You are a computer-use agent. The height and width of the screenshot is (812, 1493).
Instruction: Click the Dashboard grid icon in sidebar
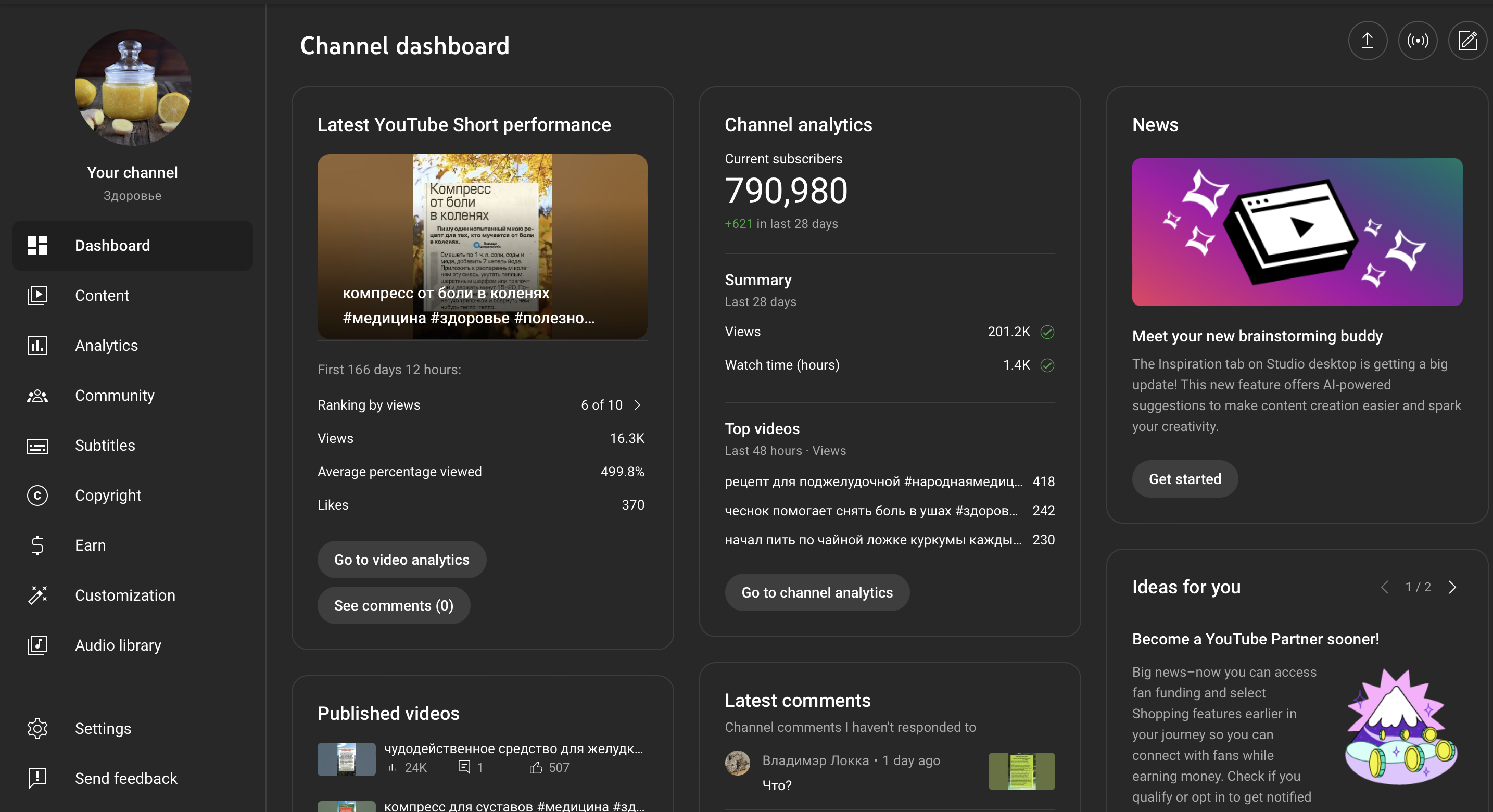click(37, 245)
